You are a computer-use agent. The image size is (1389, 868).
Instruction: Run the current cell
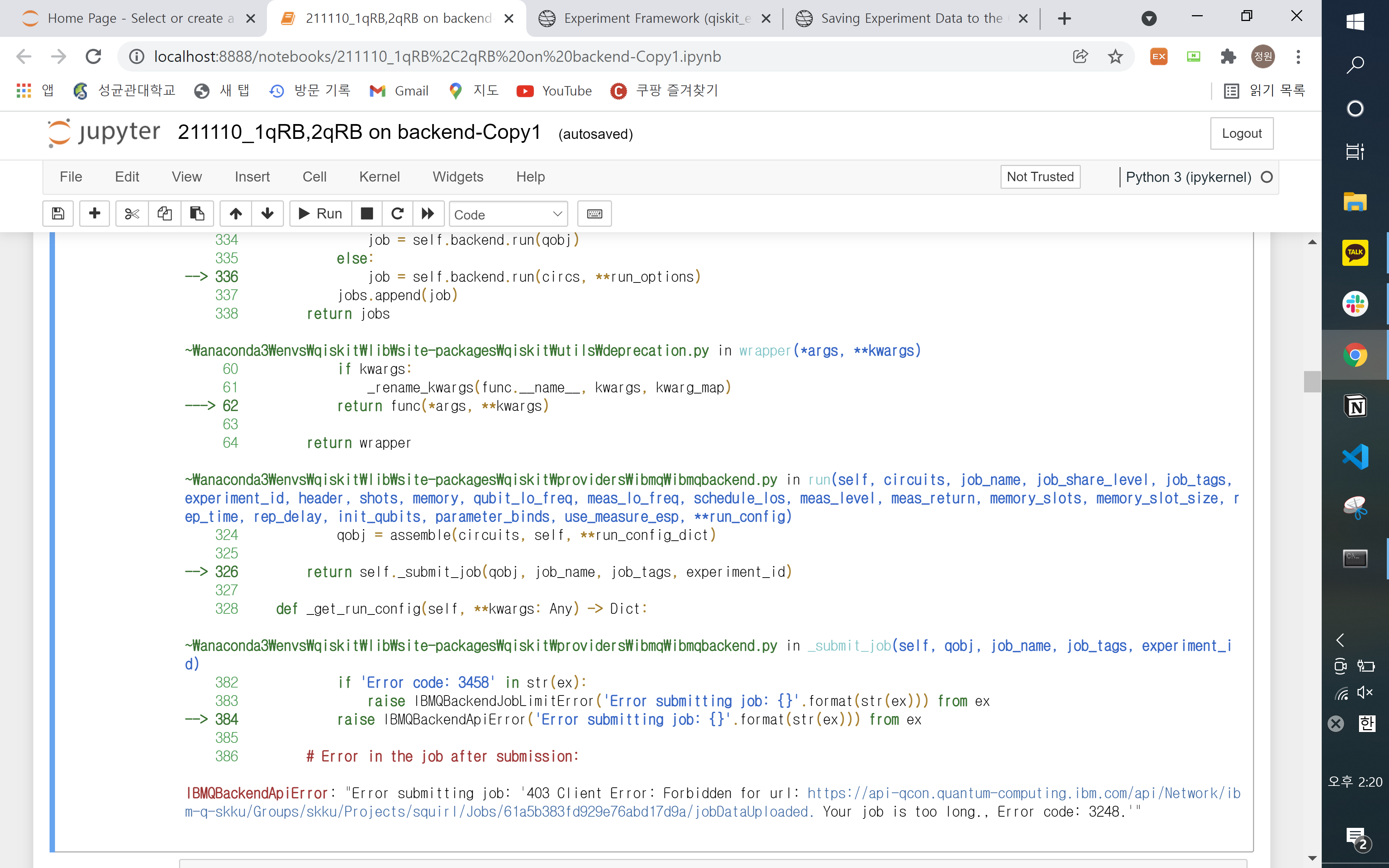320,213
